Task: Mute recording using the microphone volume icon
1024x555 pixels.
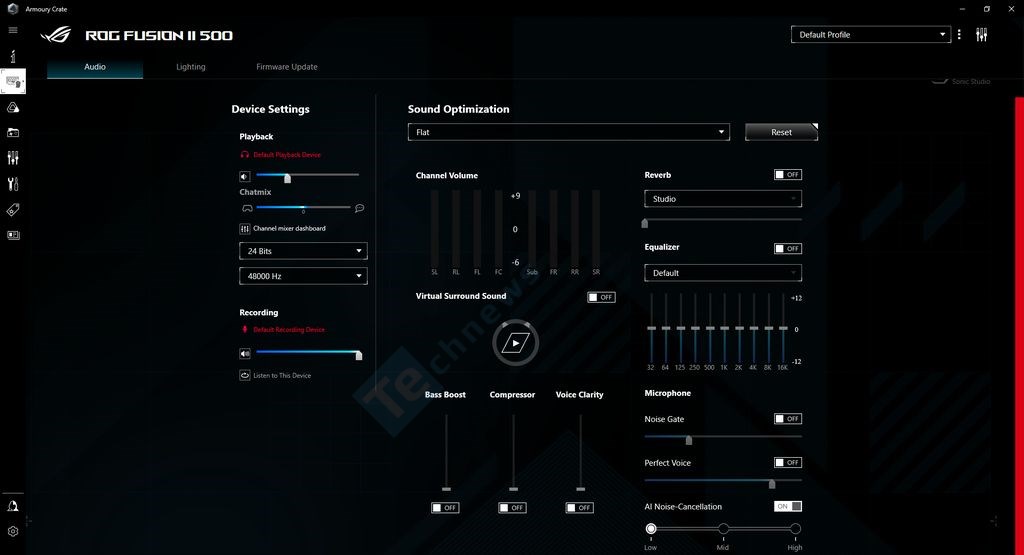Action: click(244, 354)
